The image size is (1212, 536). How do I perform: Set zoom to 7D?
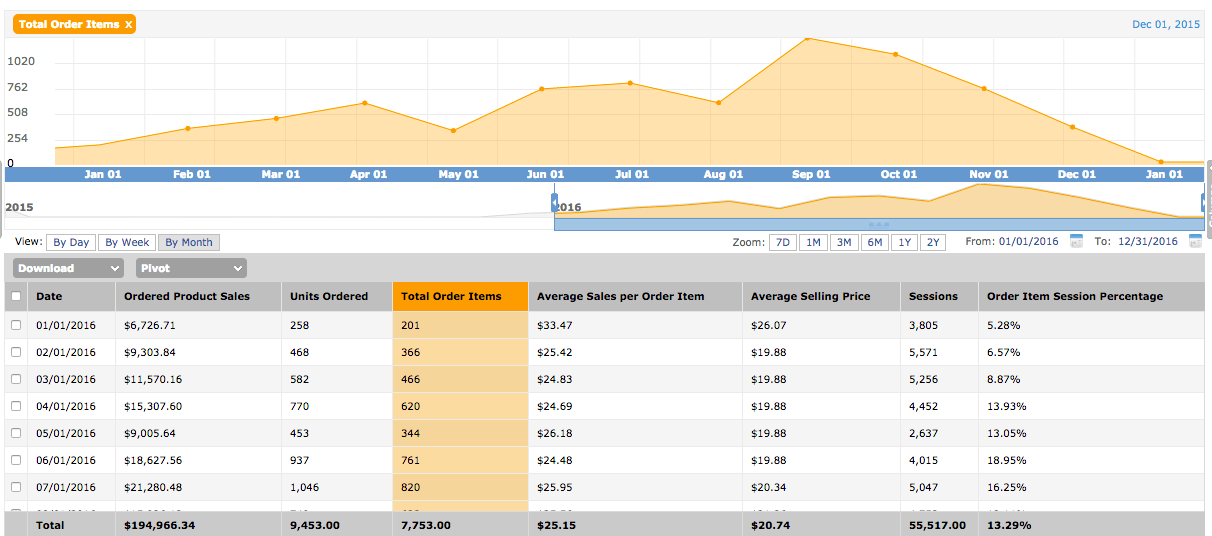pyautogui.click(x=783, y=242)
